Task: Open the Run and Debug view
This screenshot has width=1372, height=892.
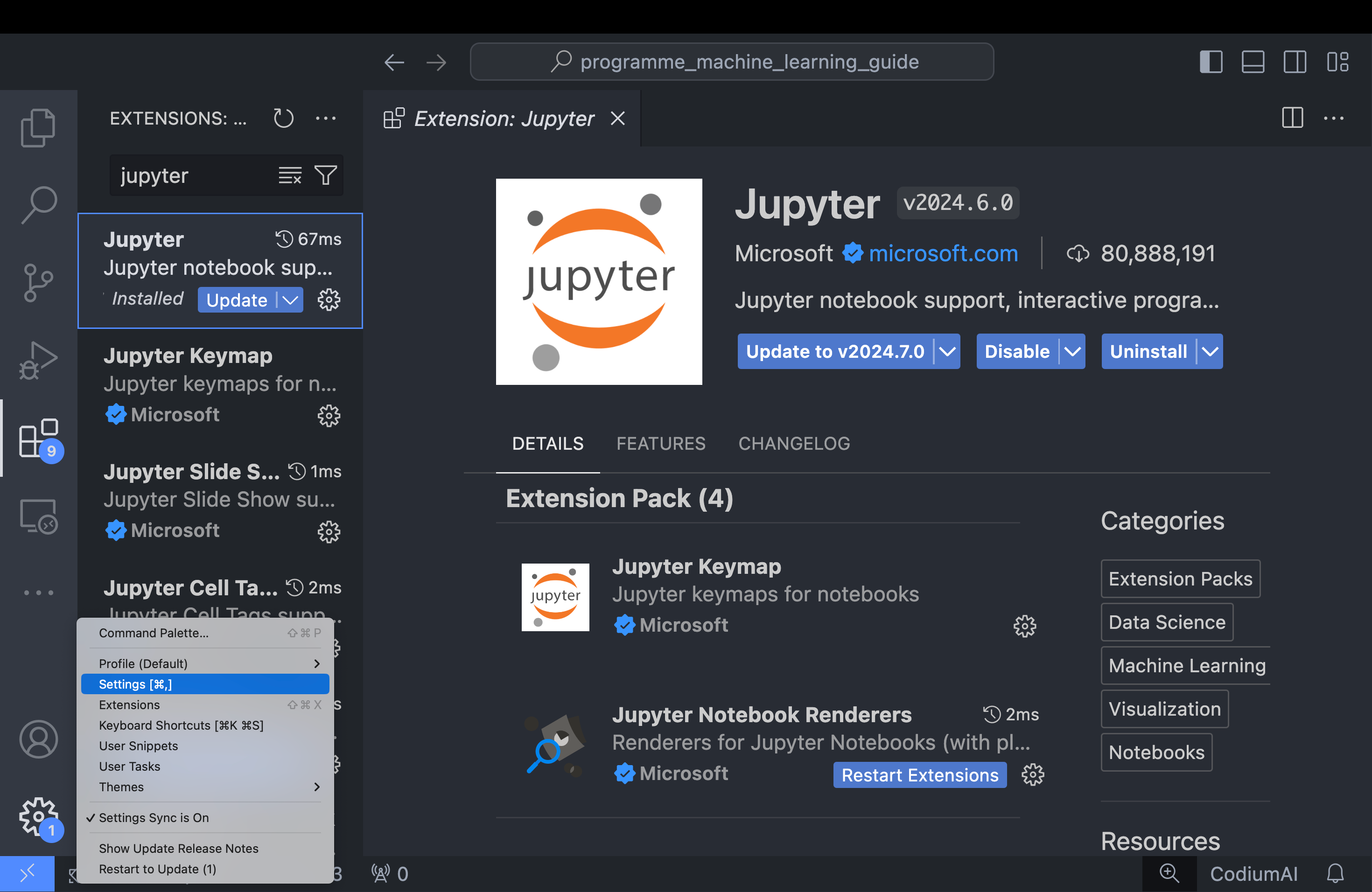Action: click(38, 360)
